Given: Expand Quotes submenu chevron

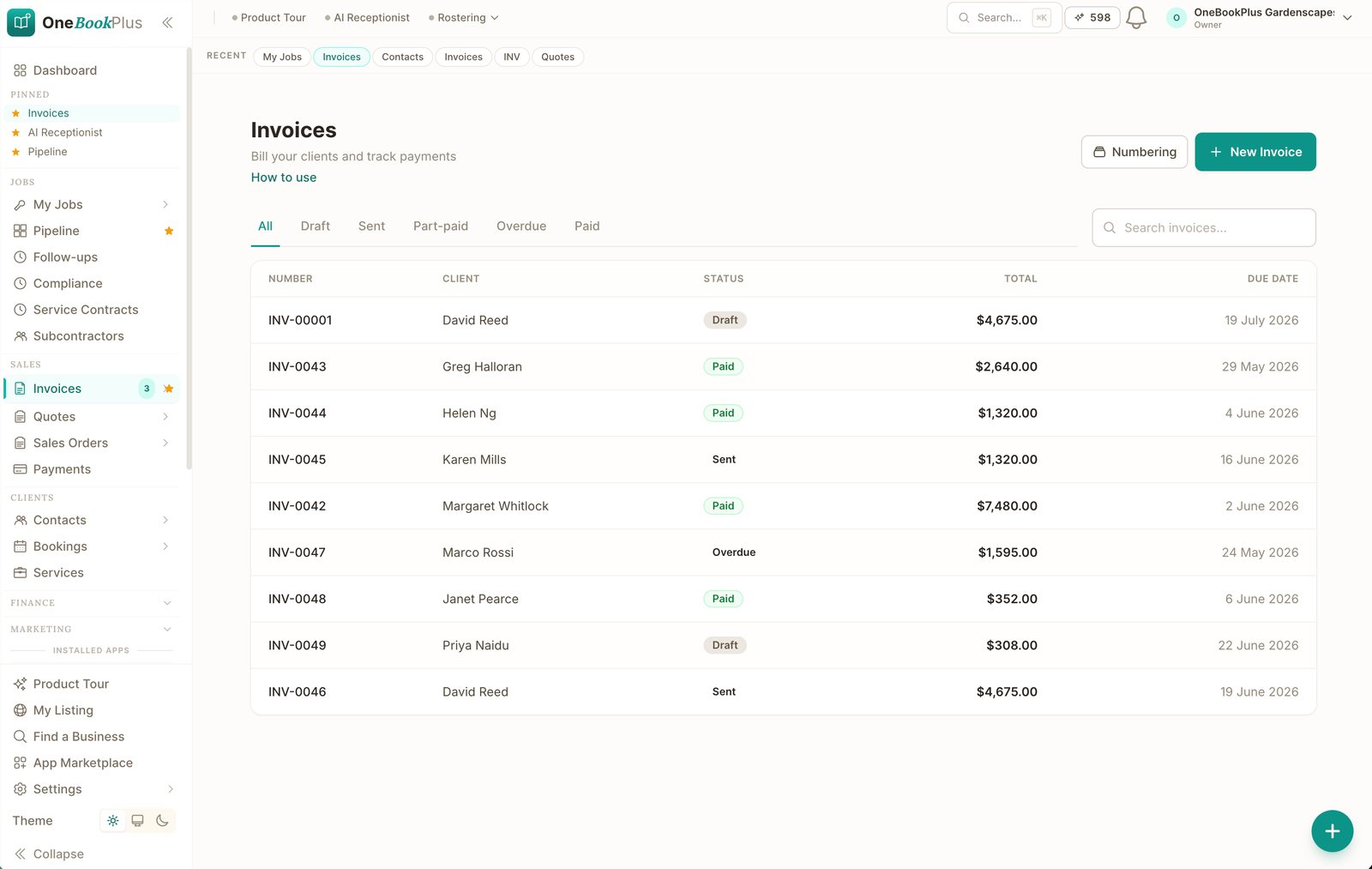Looking at the screenshot, I should 165,417.
